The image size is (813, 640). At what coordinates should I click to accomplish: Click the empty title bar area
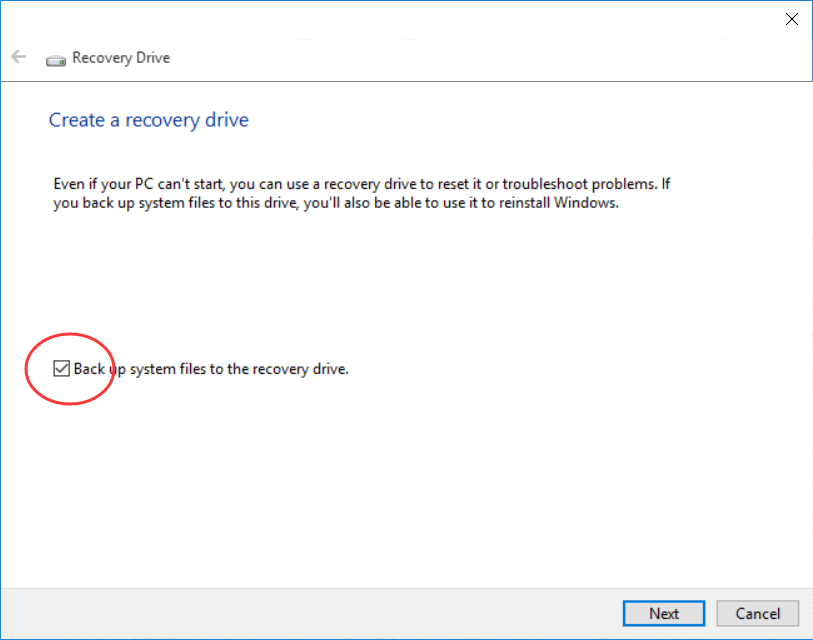coord(400,18)
